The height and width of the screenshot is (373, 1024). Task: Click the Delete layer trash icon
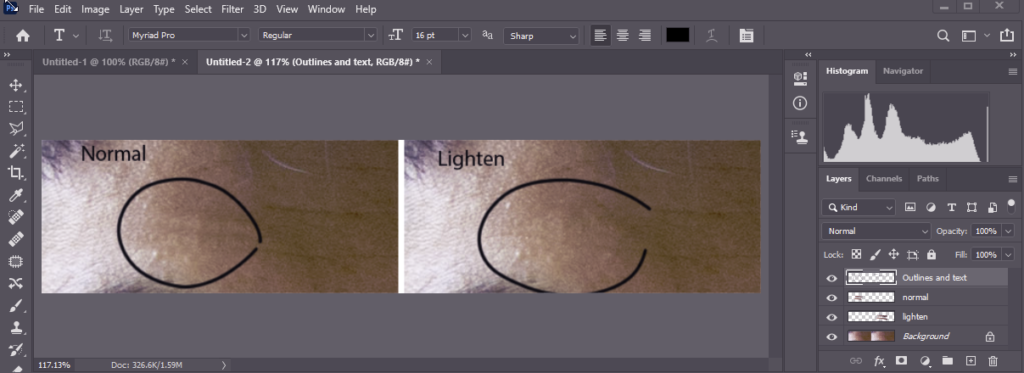(x=993, y=361)
